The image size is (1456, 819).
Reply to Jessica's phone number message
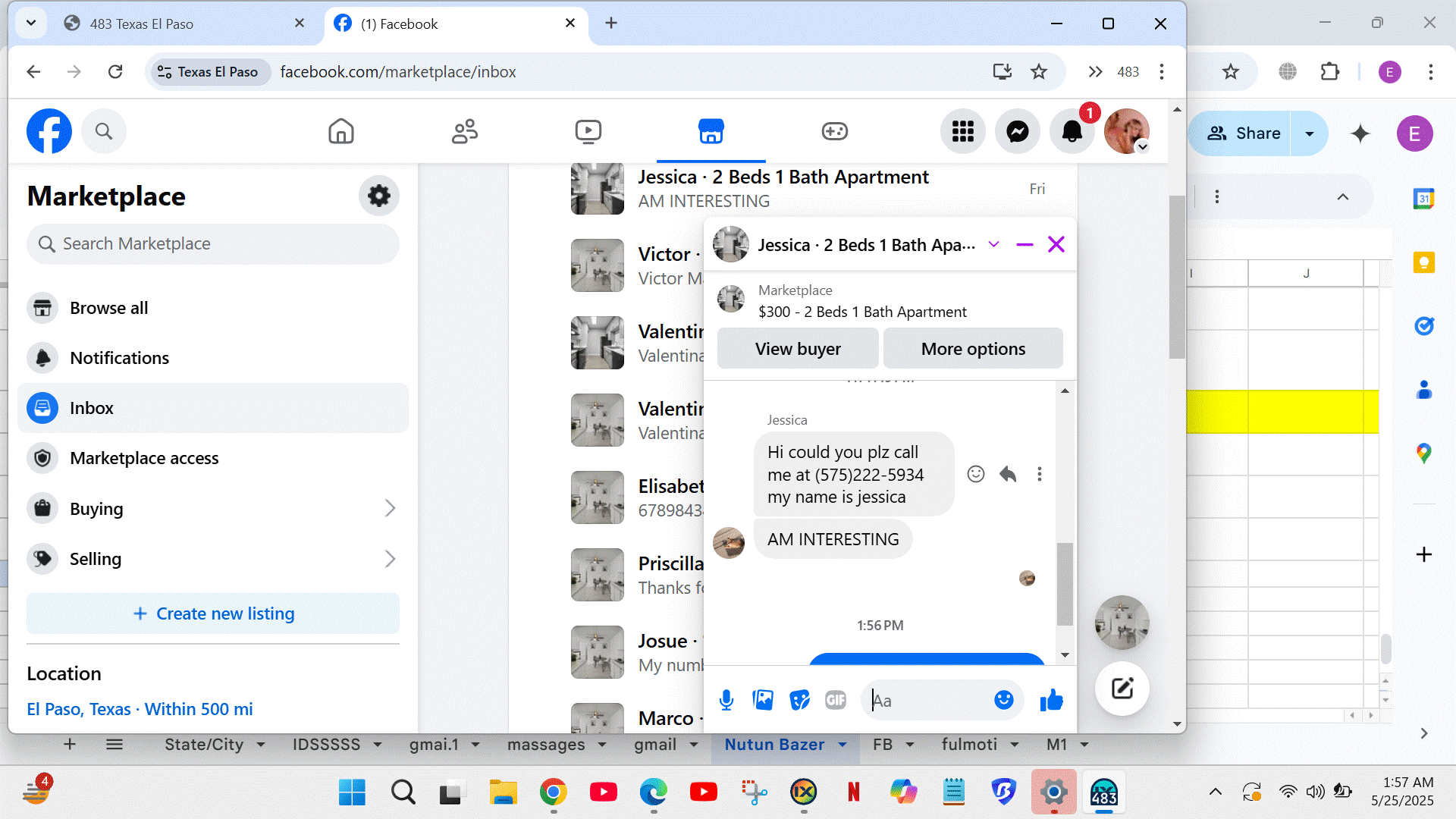click(x=1008, y=474)
